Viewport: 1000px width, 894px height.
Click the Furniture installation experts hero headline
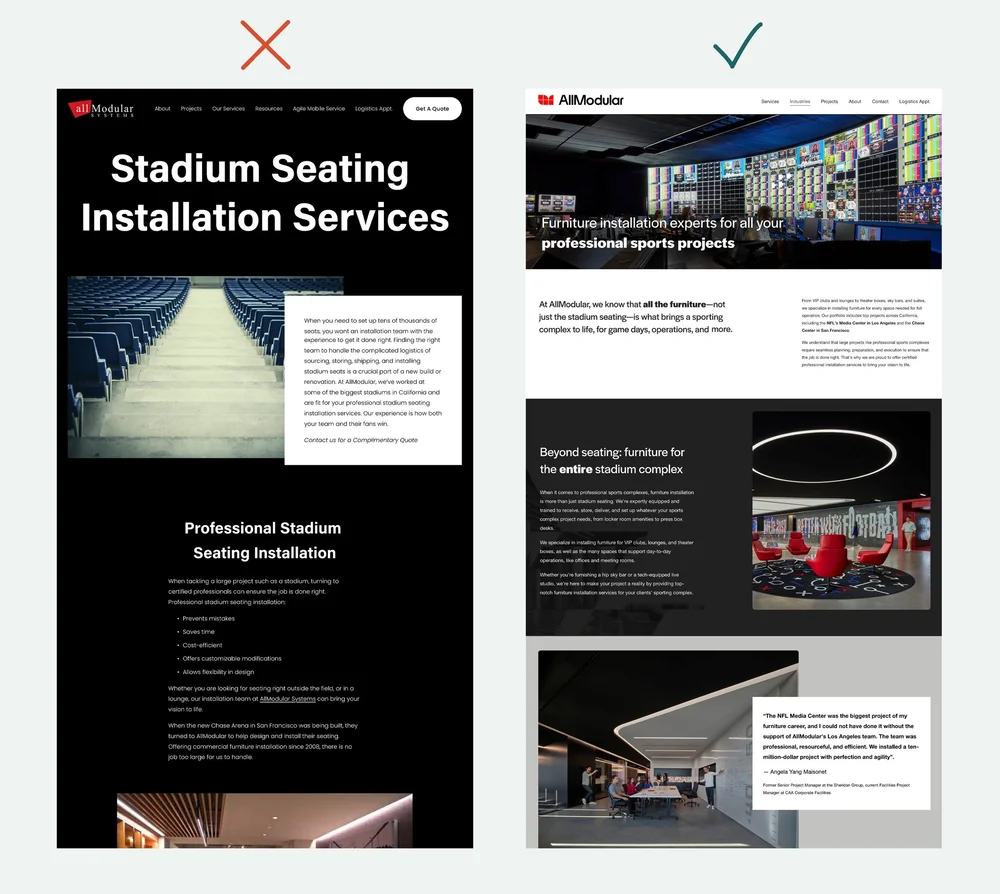662,233
